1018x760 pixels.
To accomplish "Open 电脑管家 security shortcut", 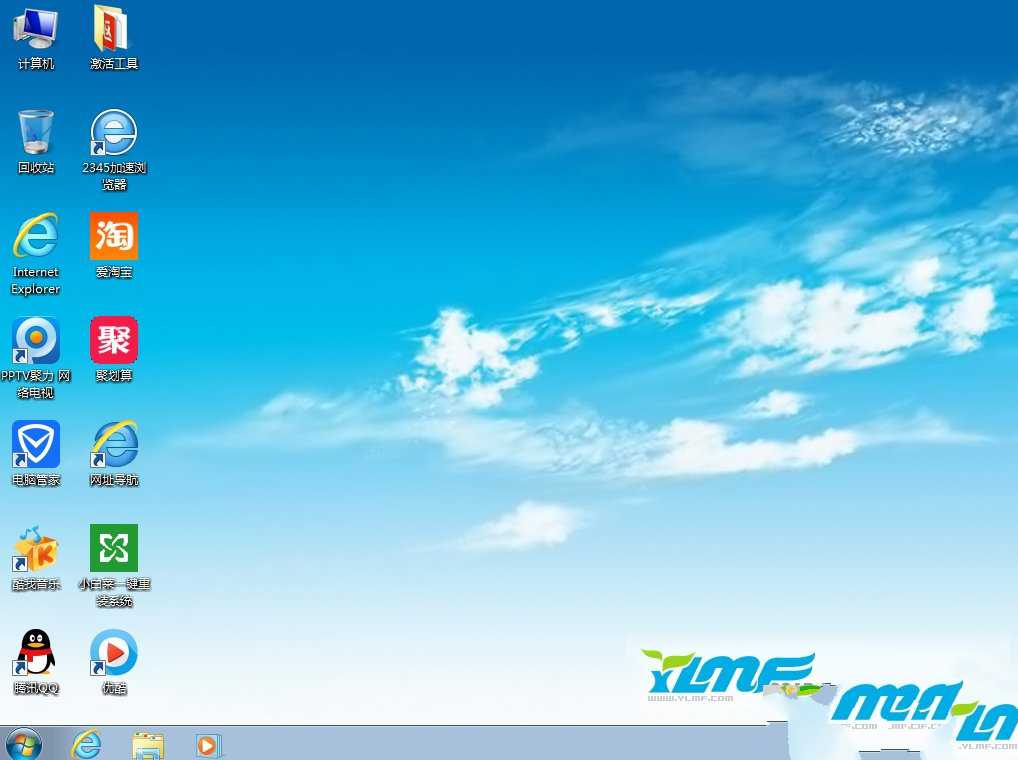I will [35, 445].
